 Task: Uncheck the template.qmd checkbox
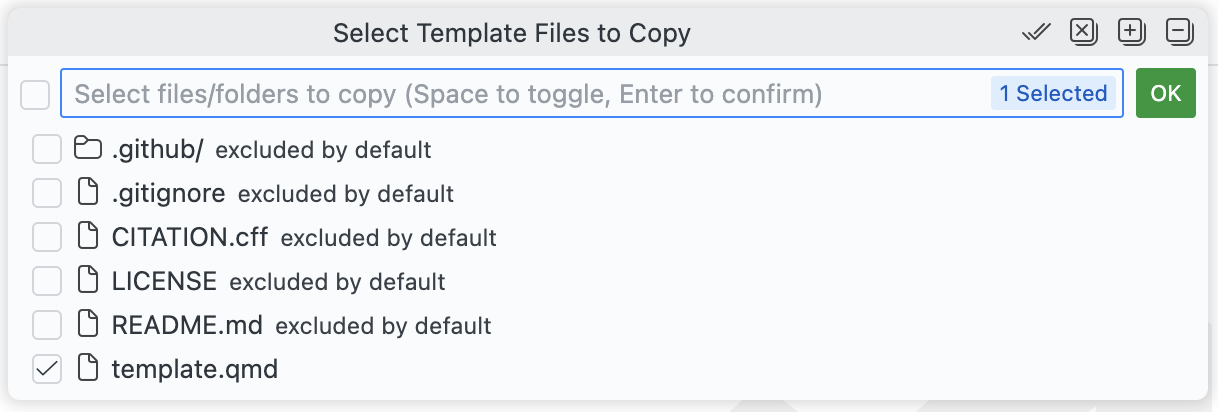47,369
